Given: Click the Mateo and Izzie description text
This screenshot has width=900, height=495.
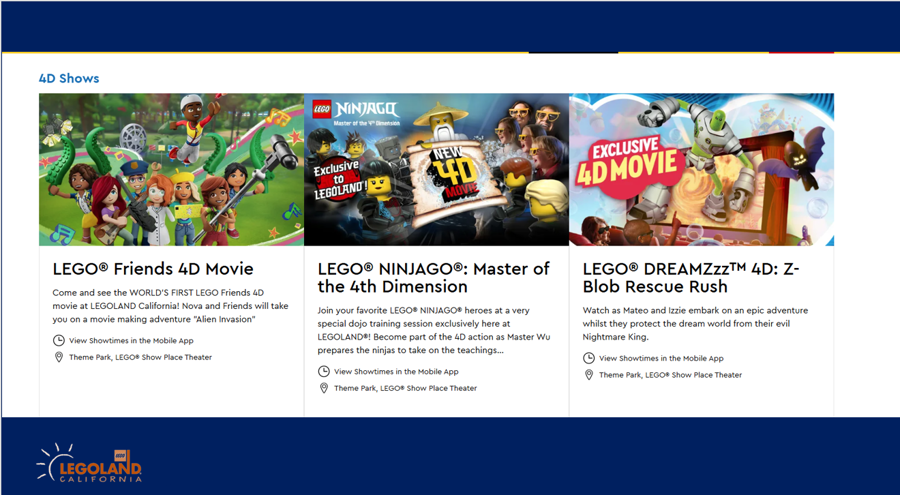Looking at the screenshot, I should tap(695, 324).
